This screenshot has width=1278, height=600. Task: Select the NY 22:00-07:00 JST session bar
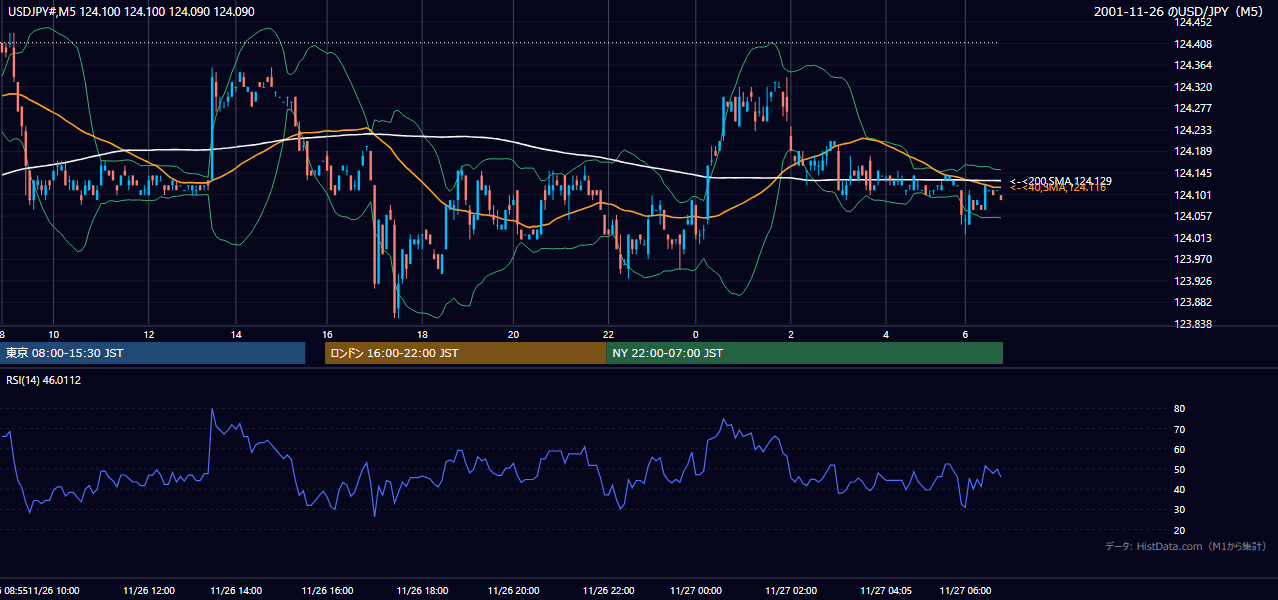[804, 353]
